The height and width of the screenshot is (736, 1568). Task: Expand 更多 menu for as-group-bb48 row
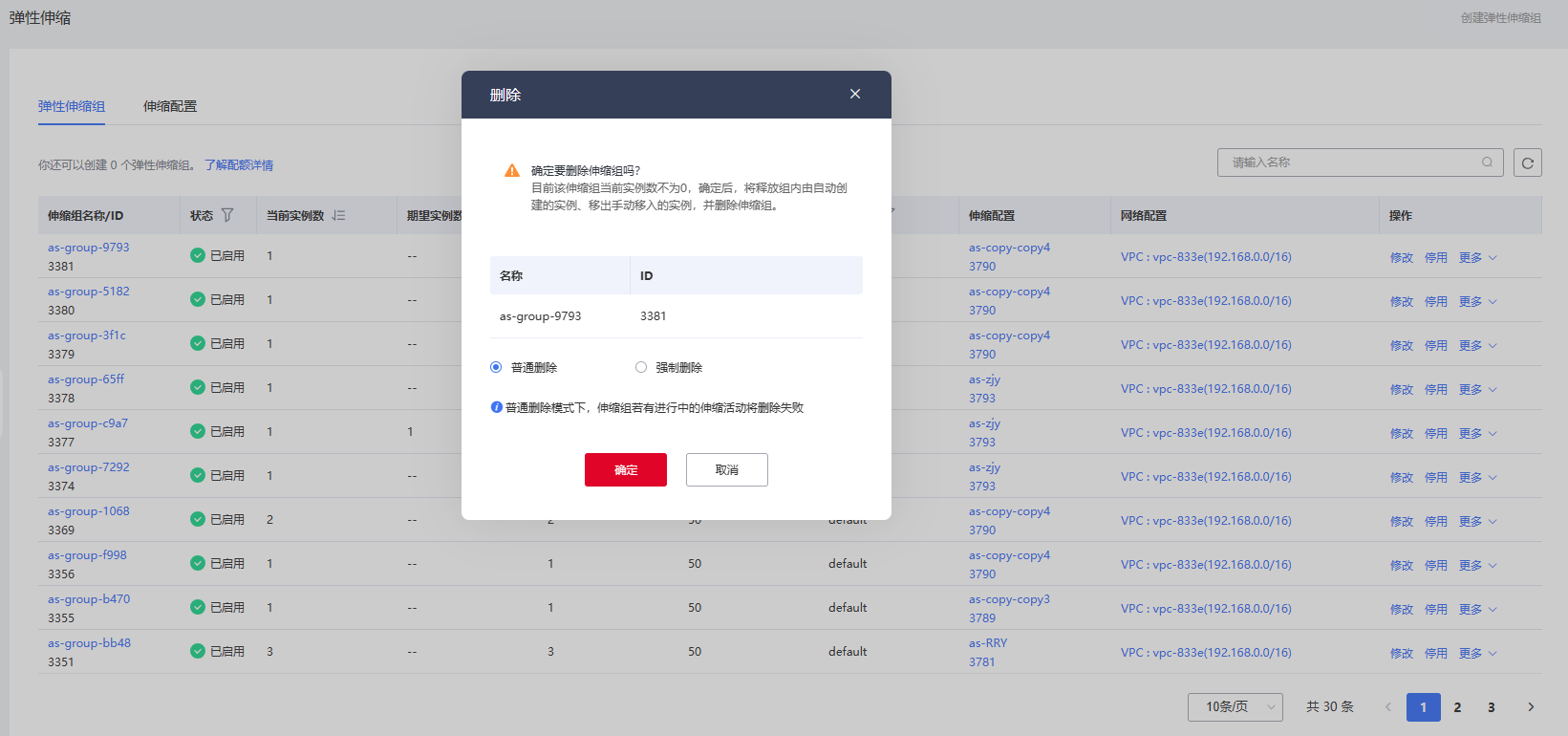click(x=1477, y=653)
